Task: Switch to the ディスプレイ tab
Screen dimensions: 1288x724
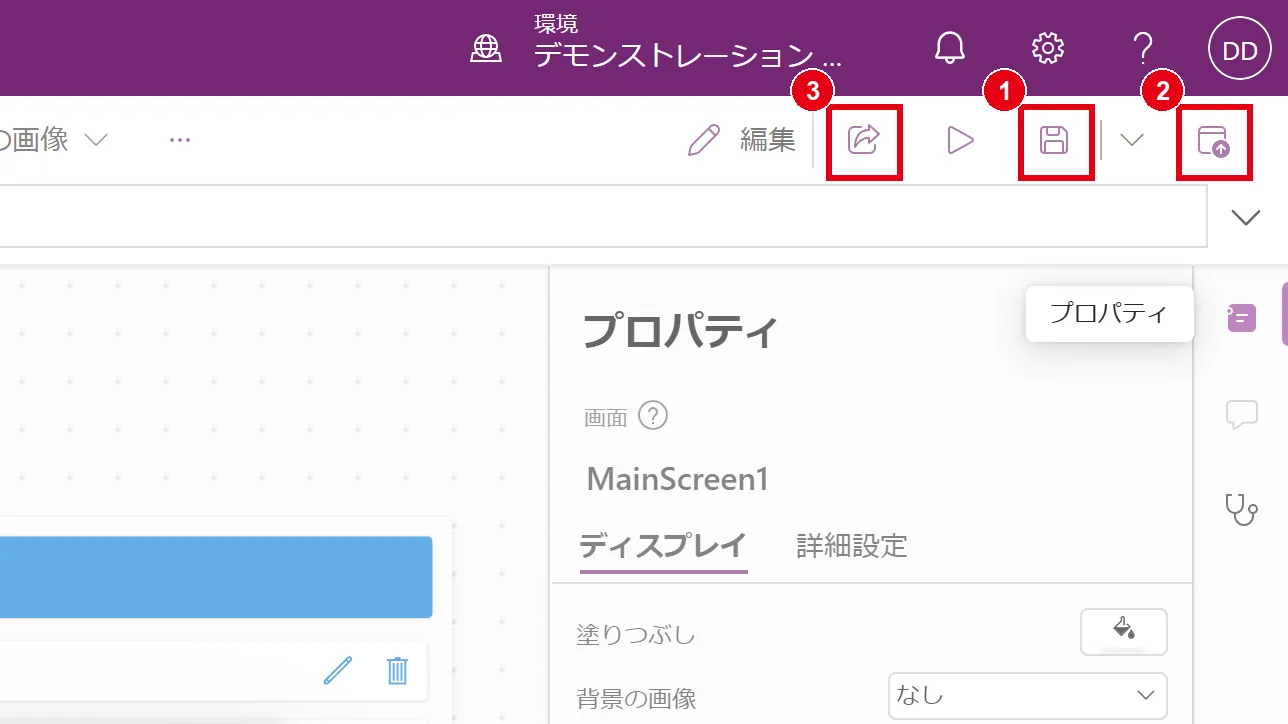Action: [663, 546]
